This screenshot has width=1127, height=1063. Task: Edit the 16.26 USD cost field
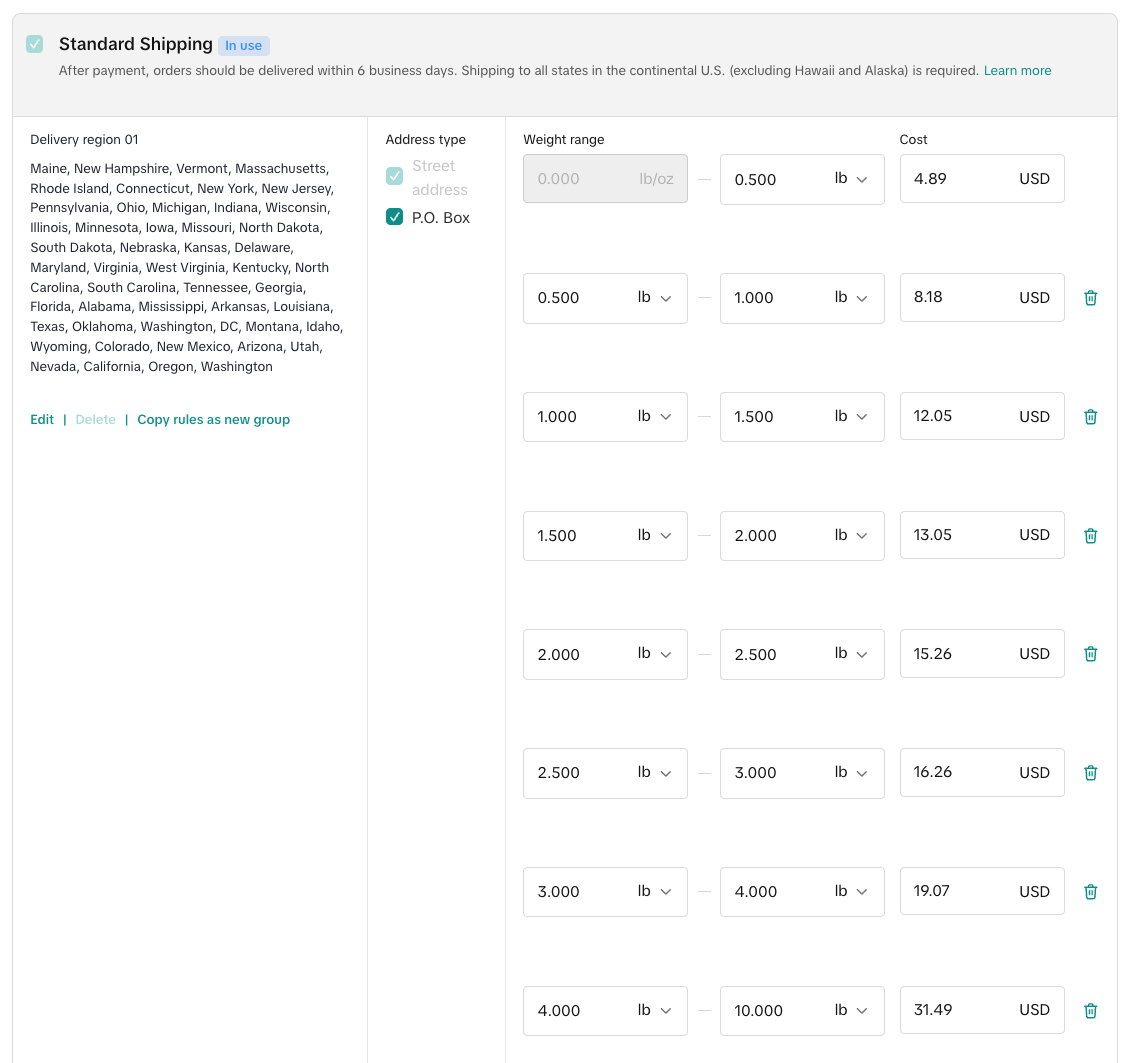click(982, 773)
